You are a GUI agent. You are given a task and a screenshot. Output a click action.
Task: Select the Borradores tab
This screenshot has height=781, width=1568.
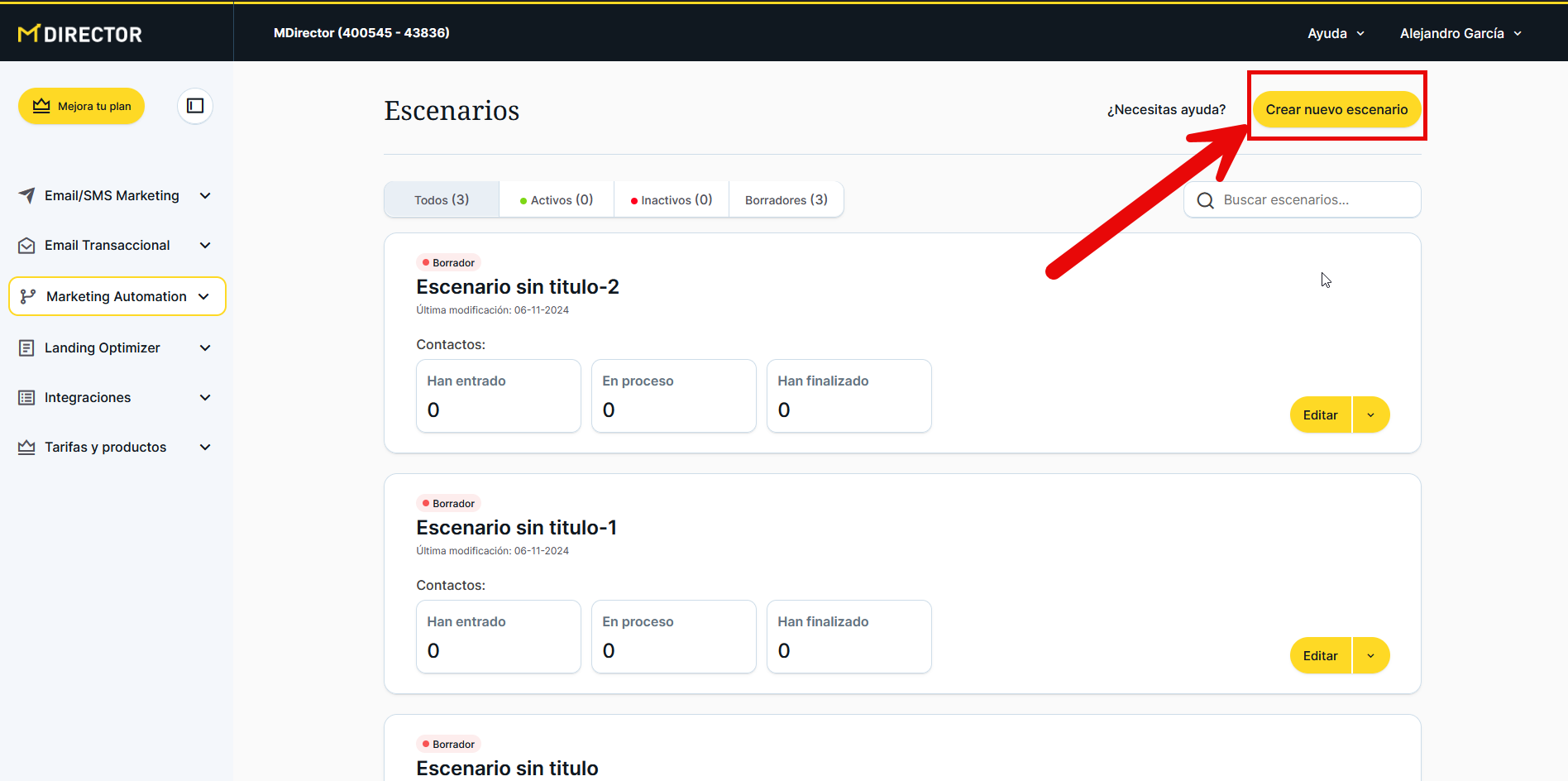[x=786, y=200]
